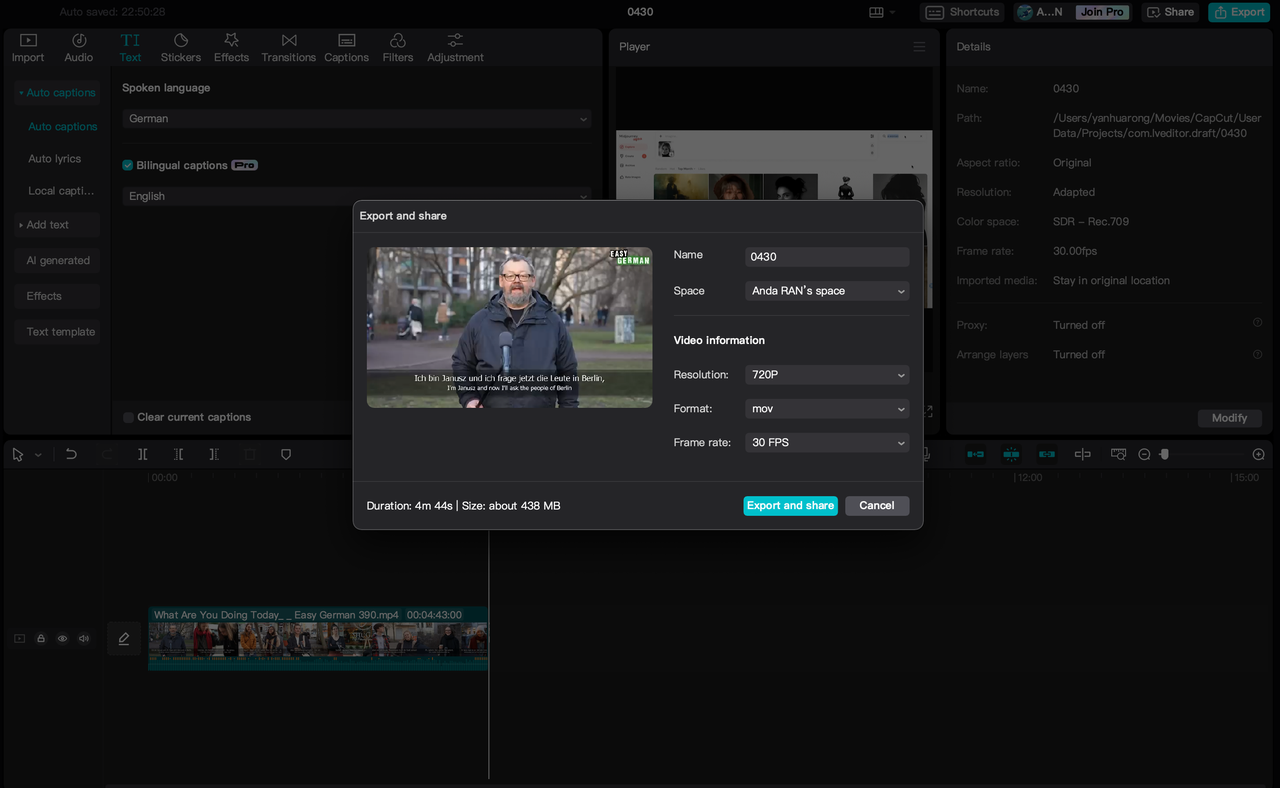Switch to the Filters tab
The height and width of the screenshot is (788, 1280).
coord(397,48)
